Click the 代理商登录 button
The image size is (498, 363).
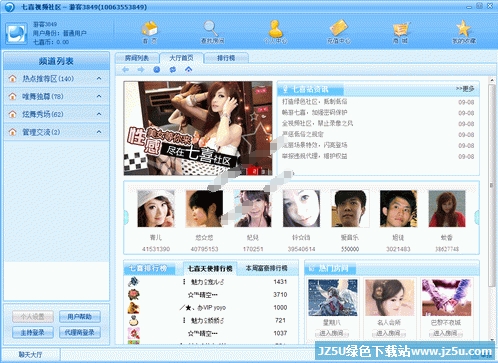coord(80,333)
